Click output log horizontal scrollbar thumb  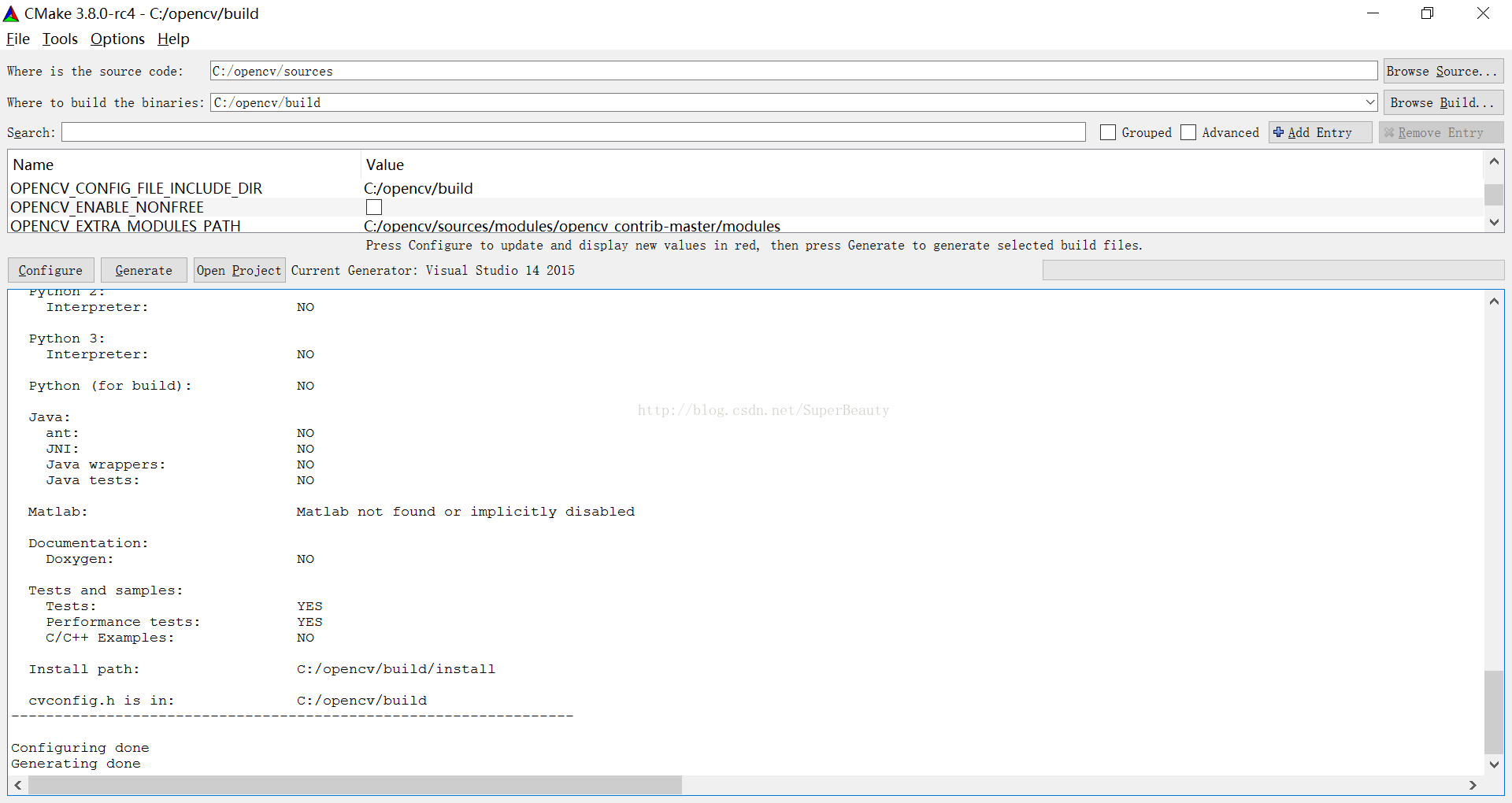click(355, 785)
